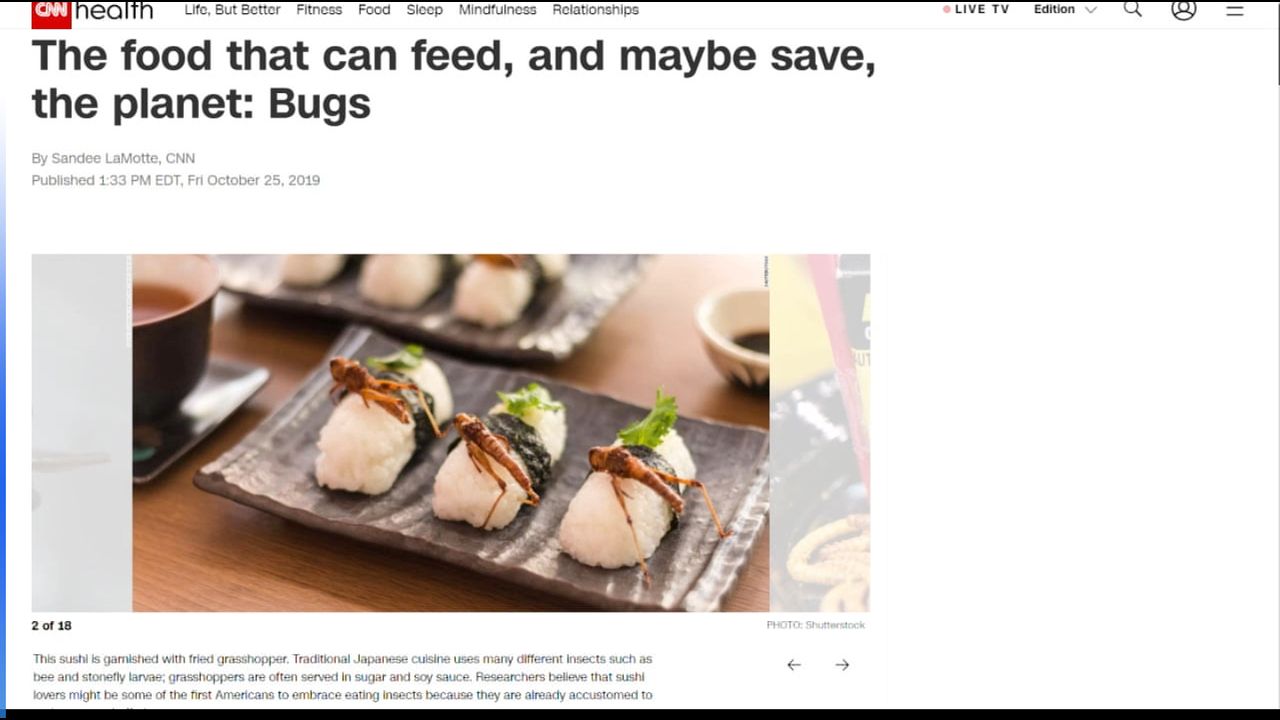Go to previous gallery photo arrow
1280x720 pixels.
[794, 665]
